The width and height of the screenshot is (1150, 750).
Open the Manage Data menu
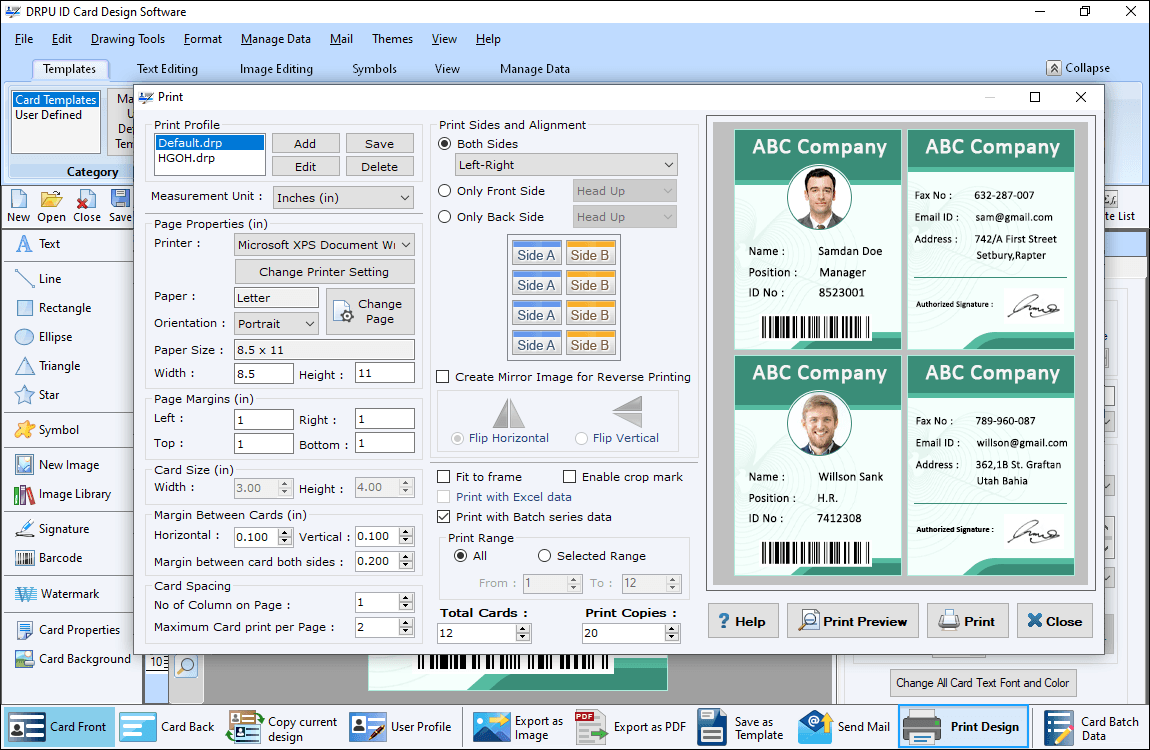(x=276, y=39)
